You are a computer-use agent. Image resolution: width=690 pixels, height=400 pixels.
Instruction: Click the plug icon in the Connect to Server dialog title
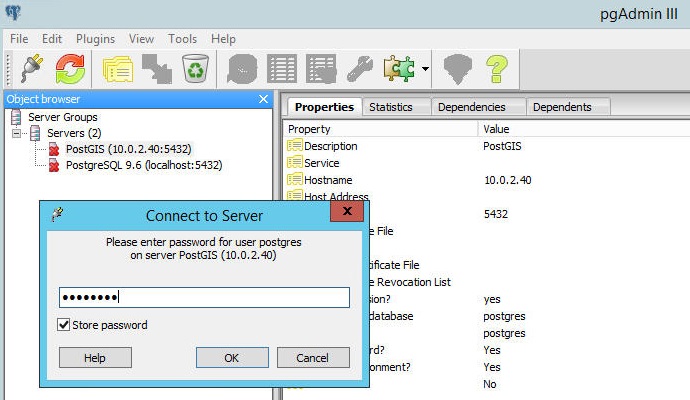coord(57,214)
